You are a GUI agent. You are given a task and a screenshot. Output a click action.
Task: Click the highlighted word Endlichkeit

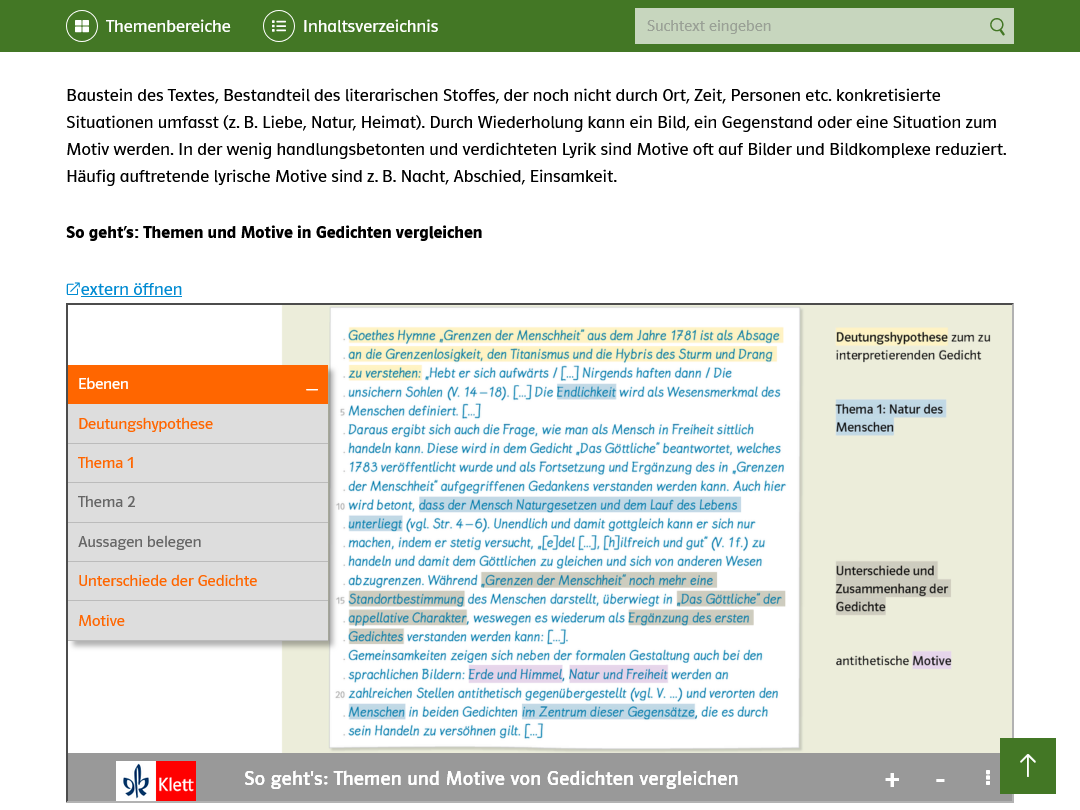coord(585,392)
